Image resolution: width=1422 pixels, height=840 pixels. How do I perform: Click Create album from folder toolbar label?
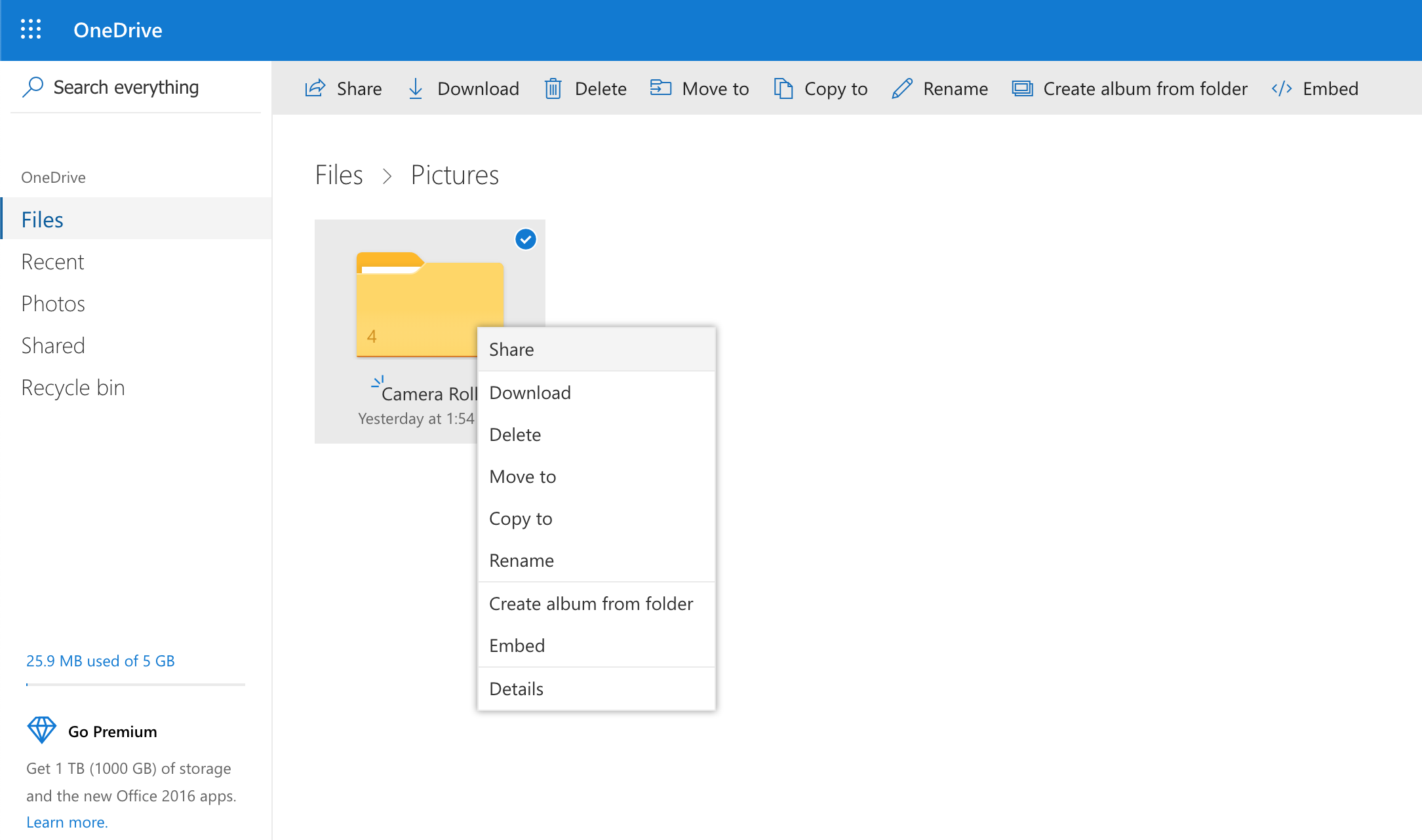click(1145, 88)
